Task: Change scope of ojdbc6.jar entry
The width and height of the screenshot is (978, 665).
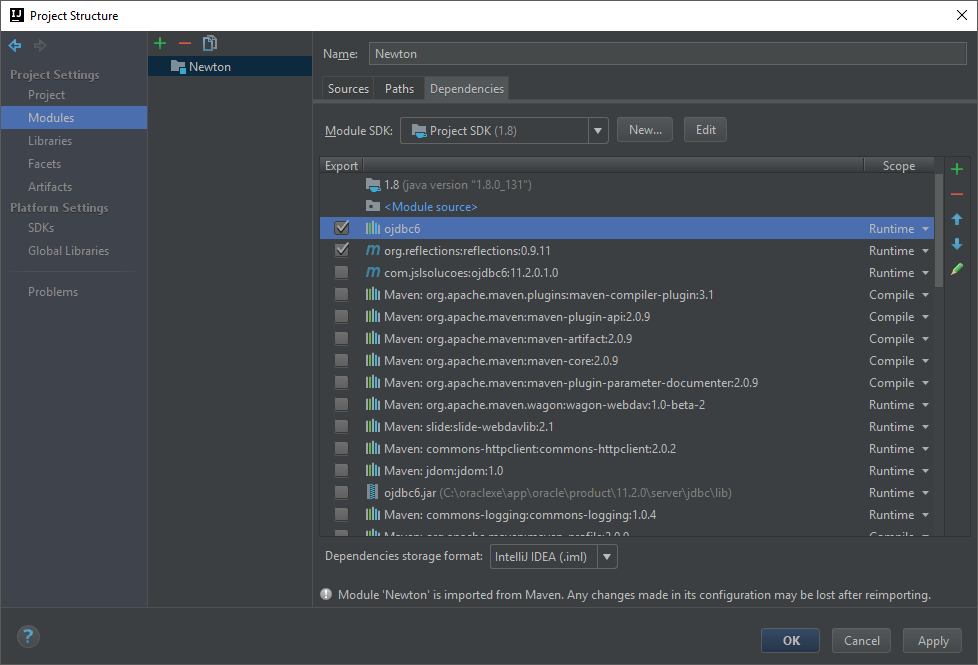Action: click(x=899, y=493)
